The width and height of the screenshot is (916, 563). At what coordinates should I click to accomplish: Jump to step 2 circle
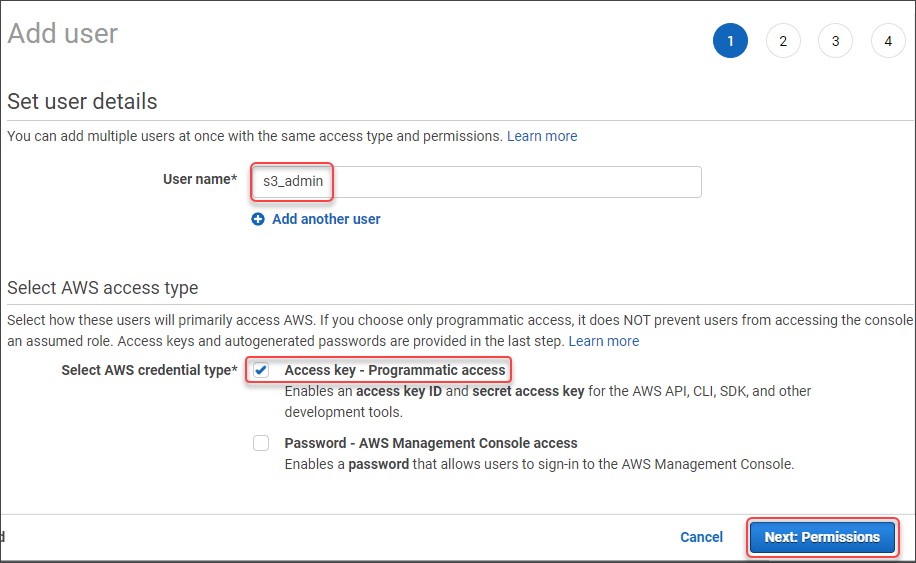point(783,41)
